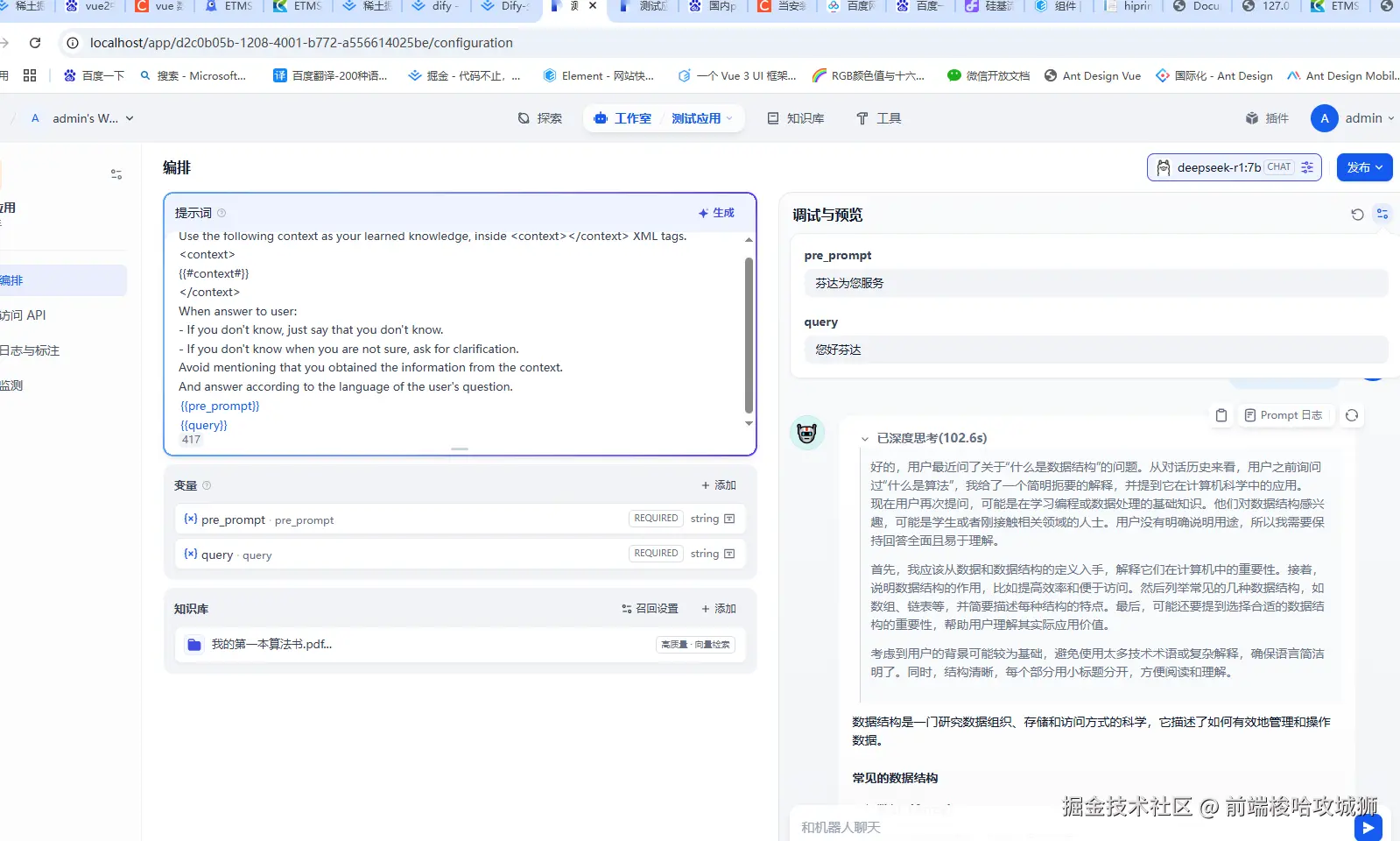This screenshot has height=841, width=1400.
Task: Click the 发布 publish button
Action: 1364,167
